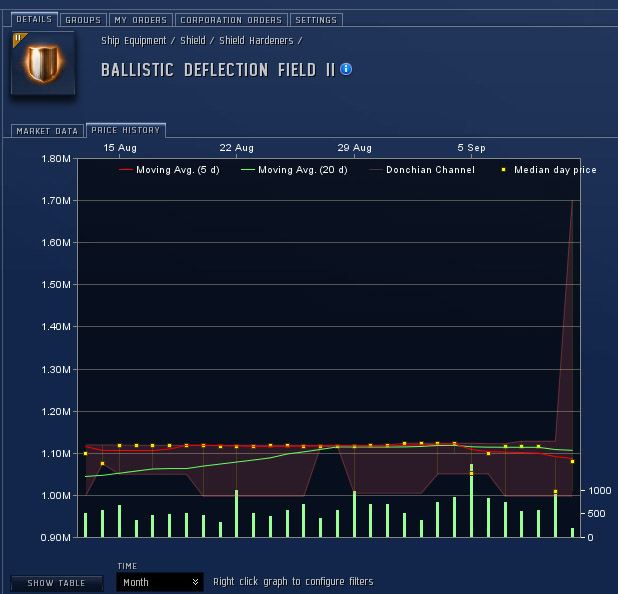Click the Moving Avg. (20 d) legend entry

tap(294, 170)
